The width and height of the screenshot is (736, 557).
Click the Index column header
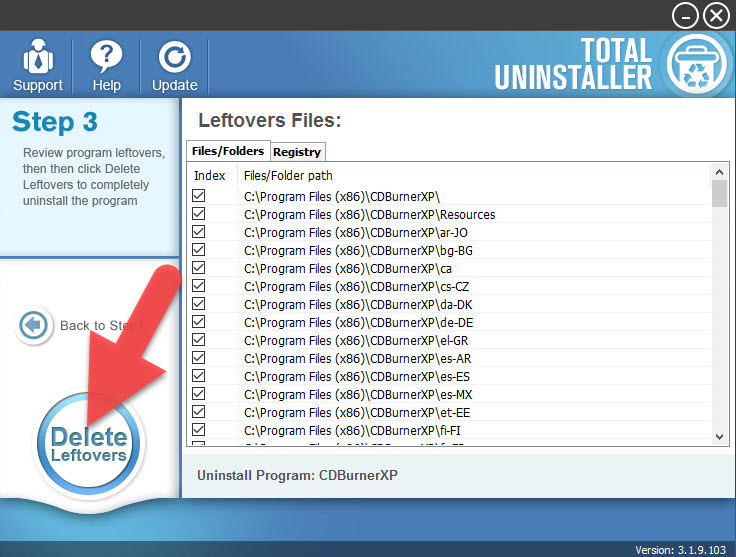(212, 175)
